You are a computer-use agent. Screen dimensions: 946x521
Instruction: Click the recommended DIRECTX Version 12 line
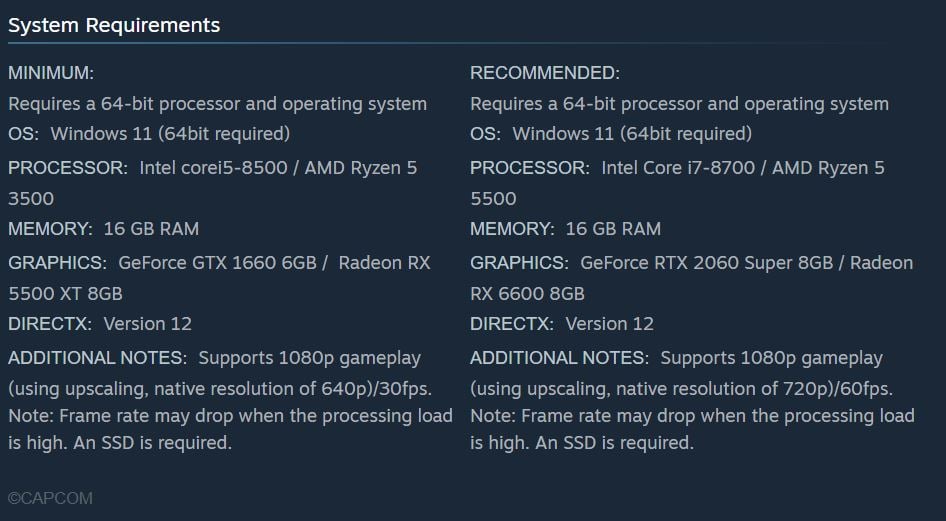click(562, 324)
